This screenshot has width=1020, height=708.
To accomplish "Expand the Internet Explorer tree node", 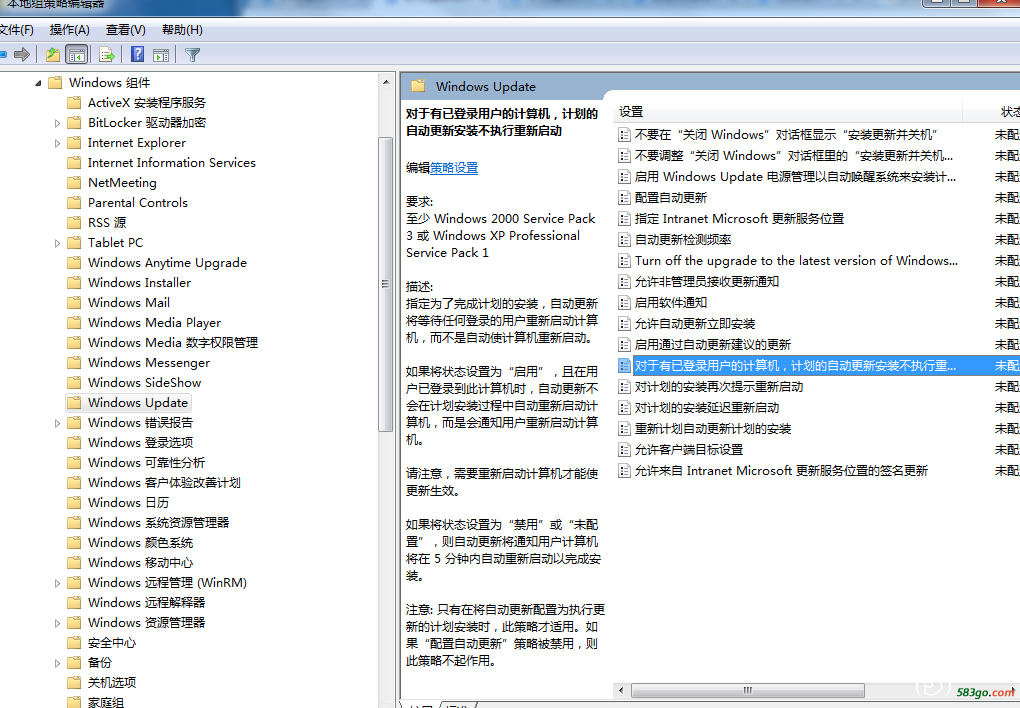I will 57,143.
